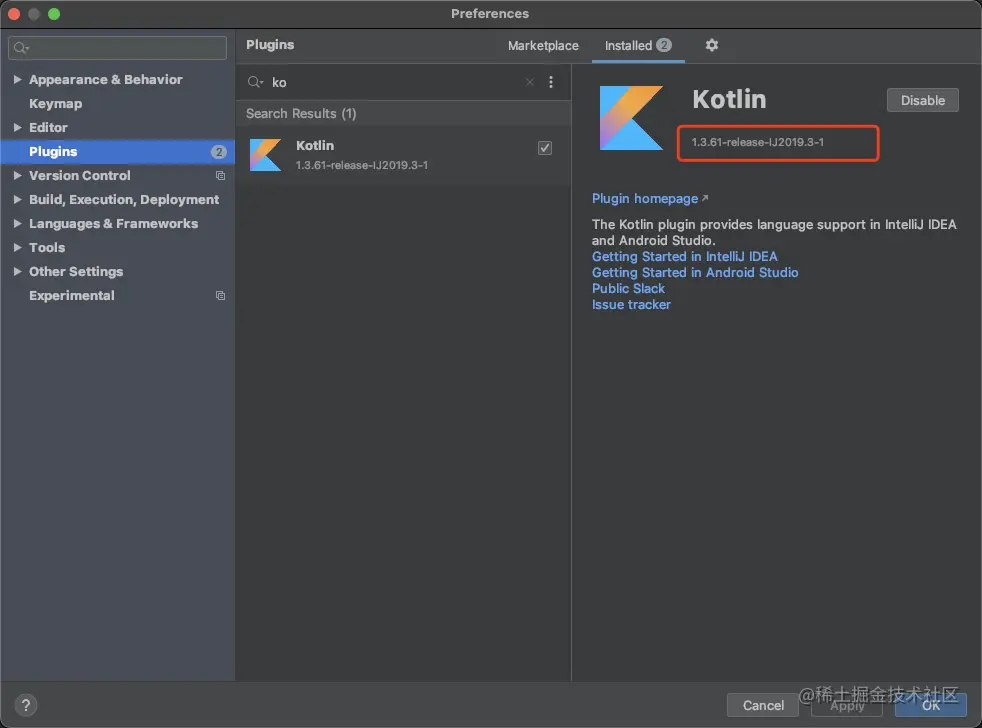Click the Installed tab count badge
Viewport: 982px width, 728px height.
[x=664, y=45]
